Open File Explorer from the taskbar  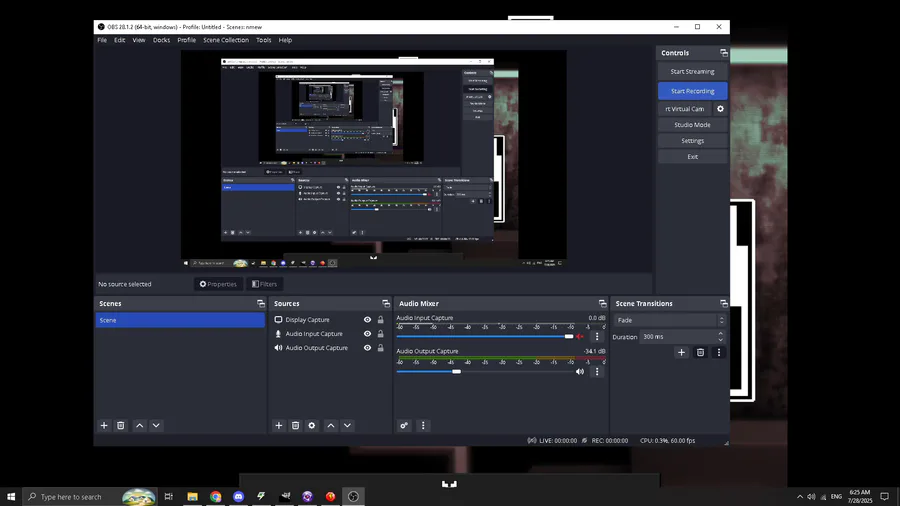tap(192, 497)
